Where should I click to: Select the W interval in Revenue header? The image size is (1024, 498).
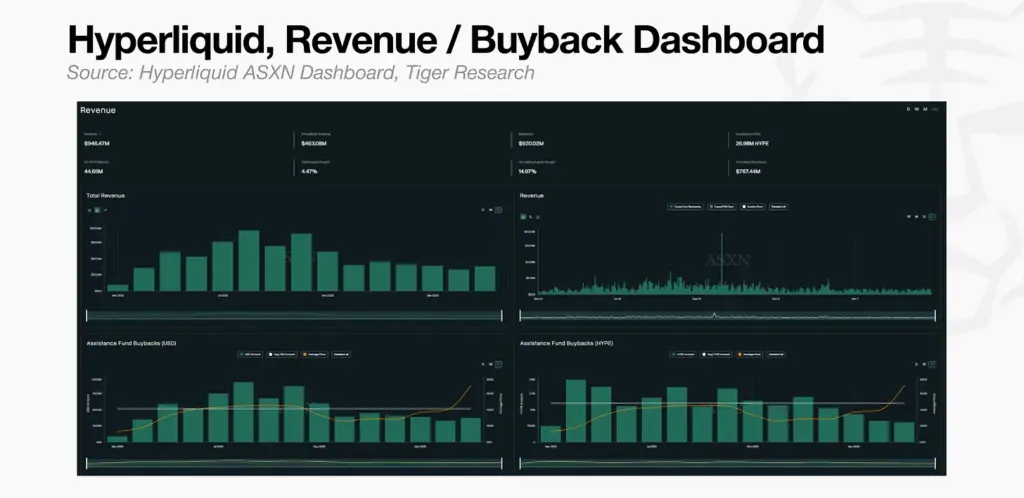[917, 109]
